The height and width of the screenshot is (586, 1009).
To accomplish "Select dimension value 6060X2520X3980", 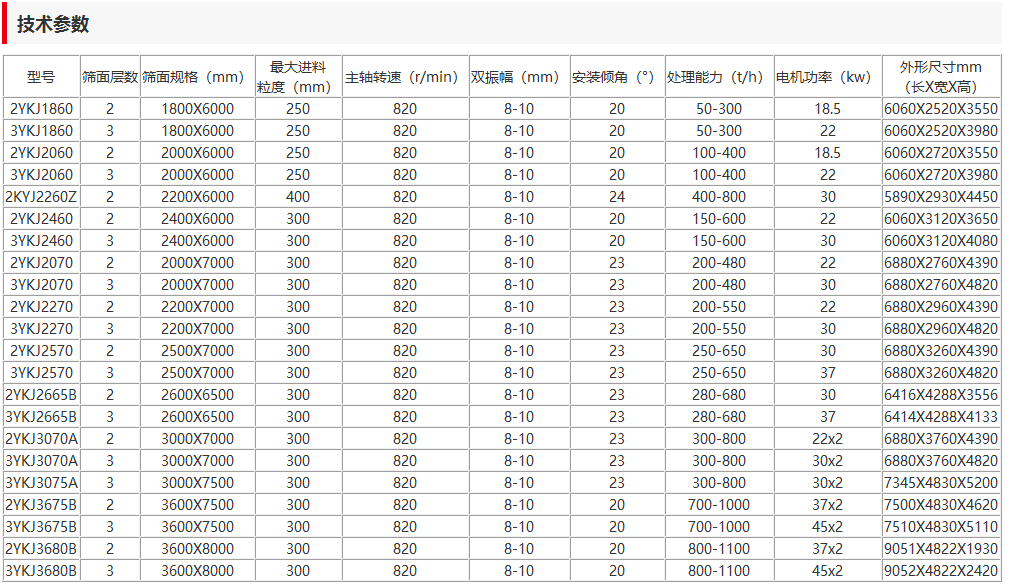I will (x=941, y=131).
